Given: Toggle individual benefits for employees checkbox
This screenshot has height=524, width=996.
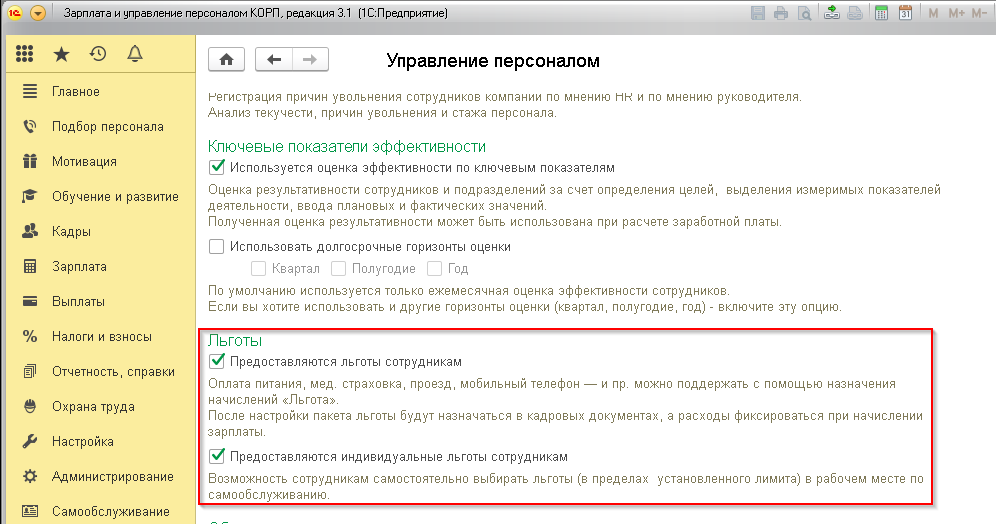Looking at the screenshot, I should coord(217,456).
